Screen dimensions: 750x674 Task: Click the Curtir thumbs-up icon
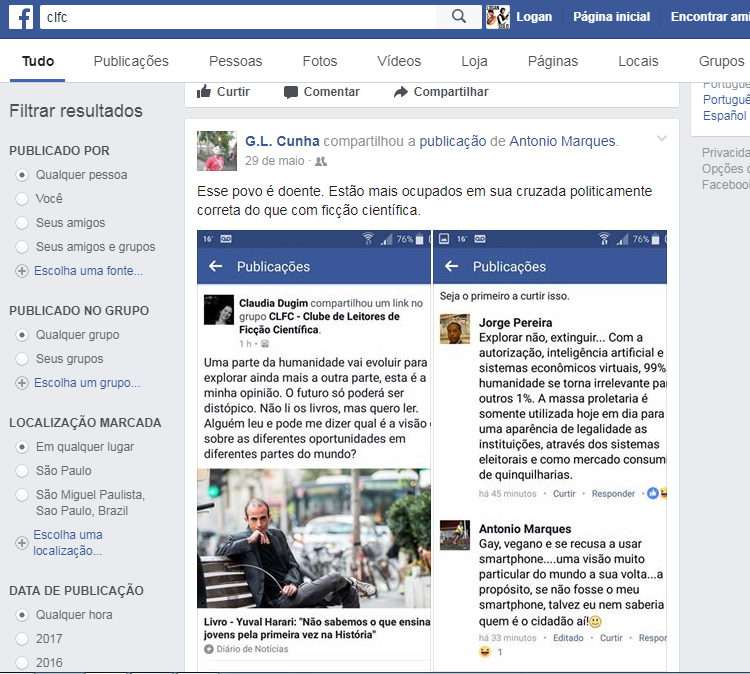tap(204, 91)
